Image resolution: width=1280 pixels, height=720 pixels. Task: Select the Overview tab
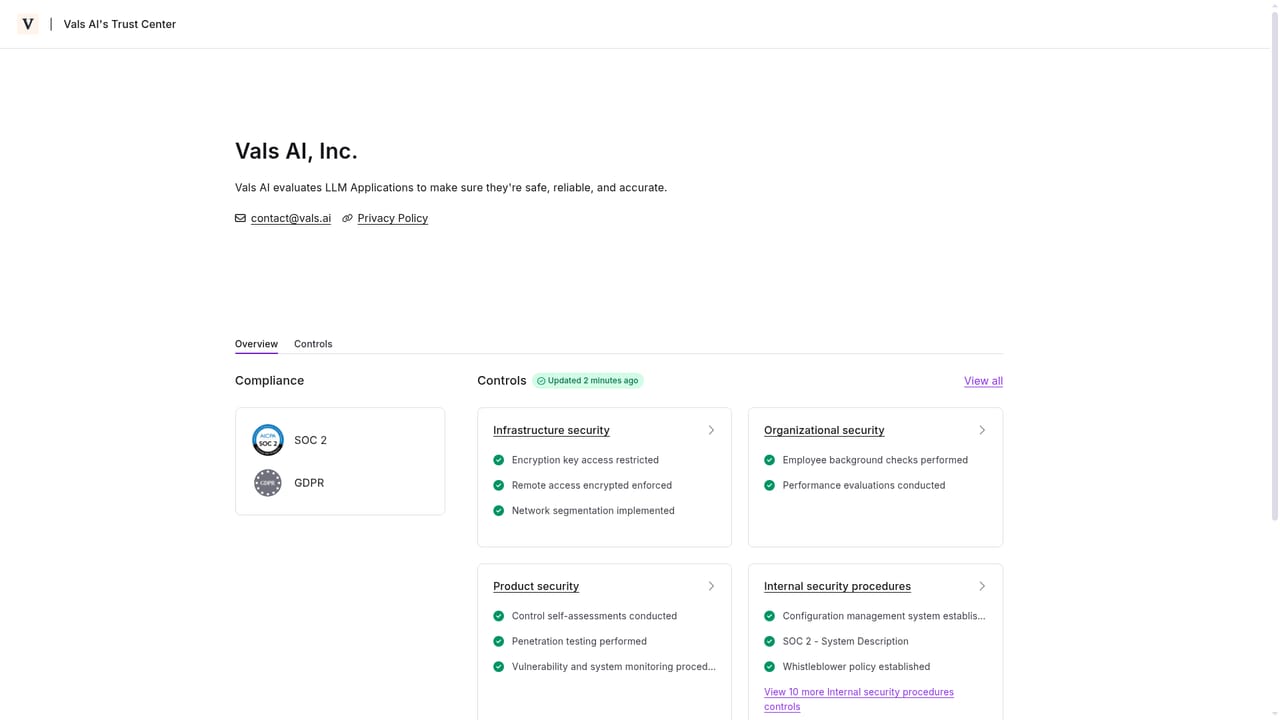tap(256, 344)
